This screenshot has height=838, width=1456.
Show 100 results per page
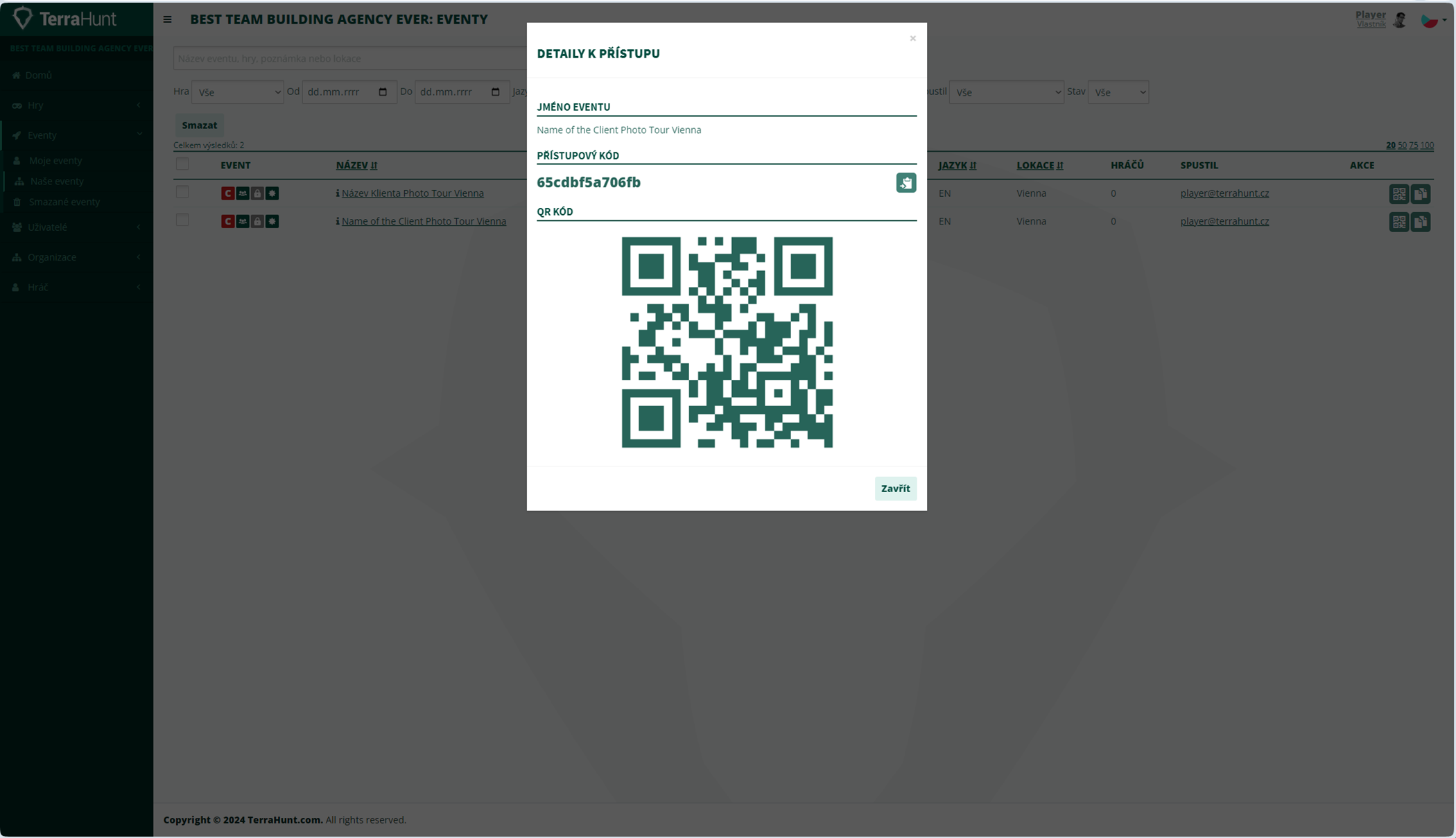tap(1427, 146)
